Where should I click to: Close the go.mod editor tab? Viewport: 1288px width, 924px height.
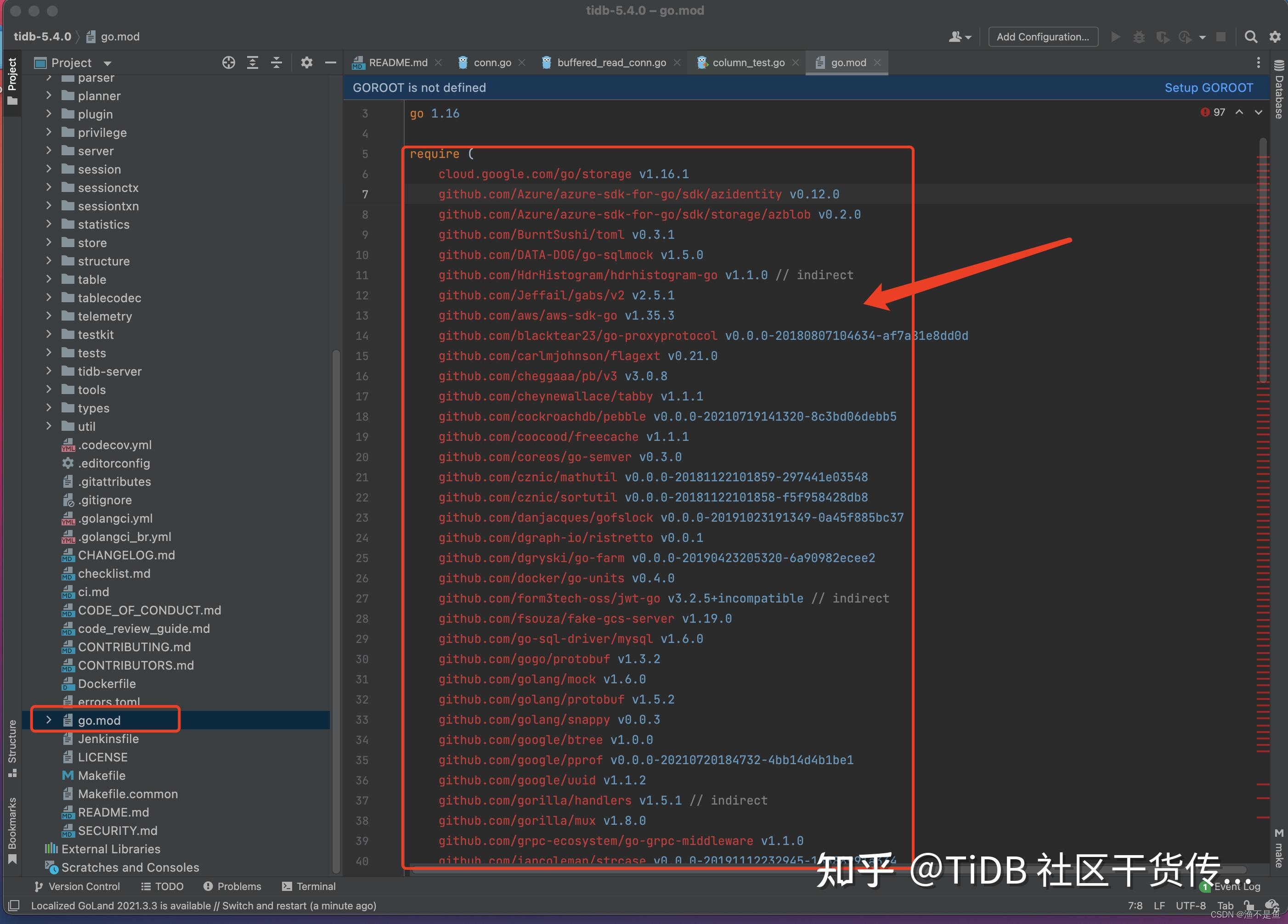point(877,62)
